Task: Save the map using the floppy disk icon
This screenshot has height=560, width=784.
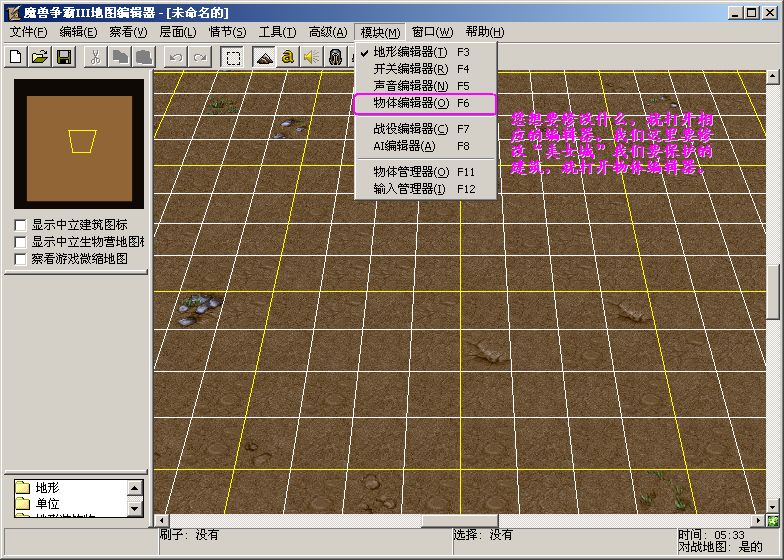Action: pos(63,57)
